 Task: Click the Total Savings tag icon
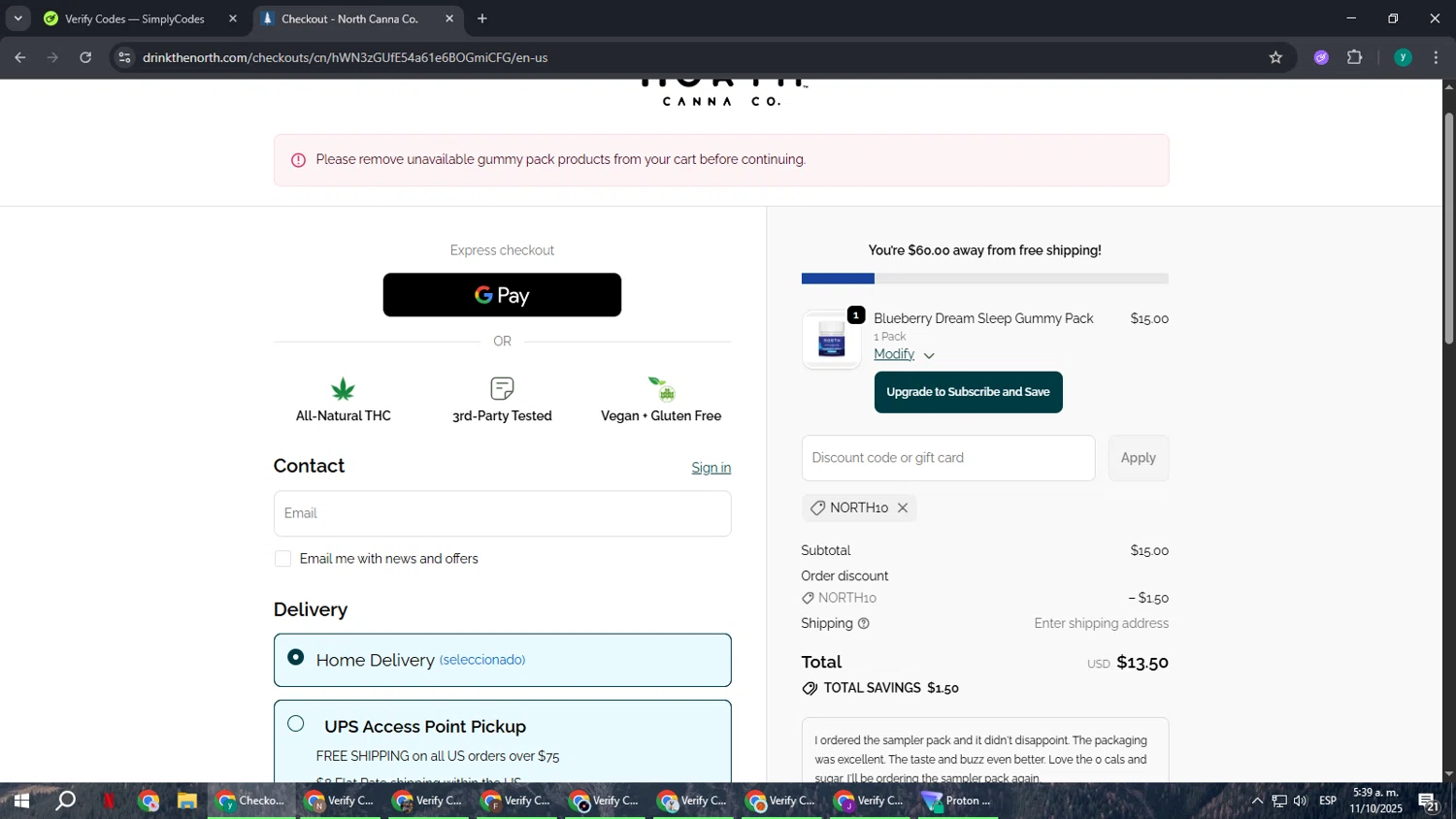(810, 688)
